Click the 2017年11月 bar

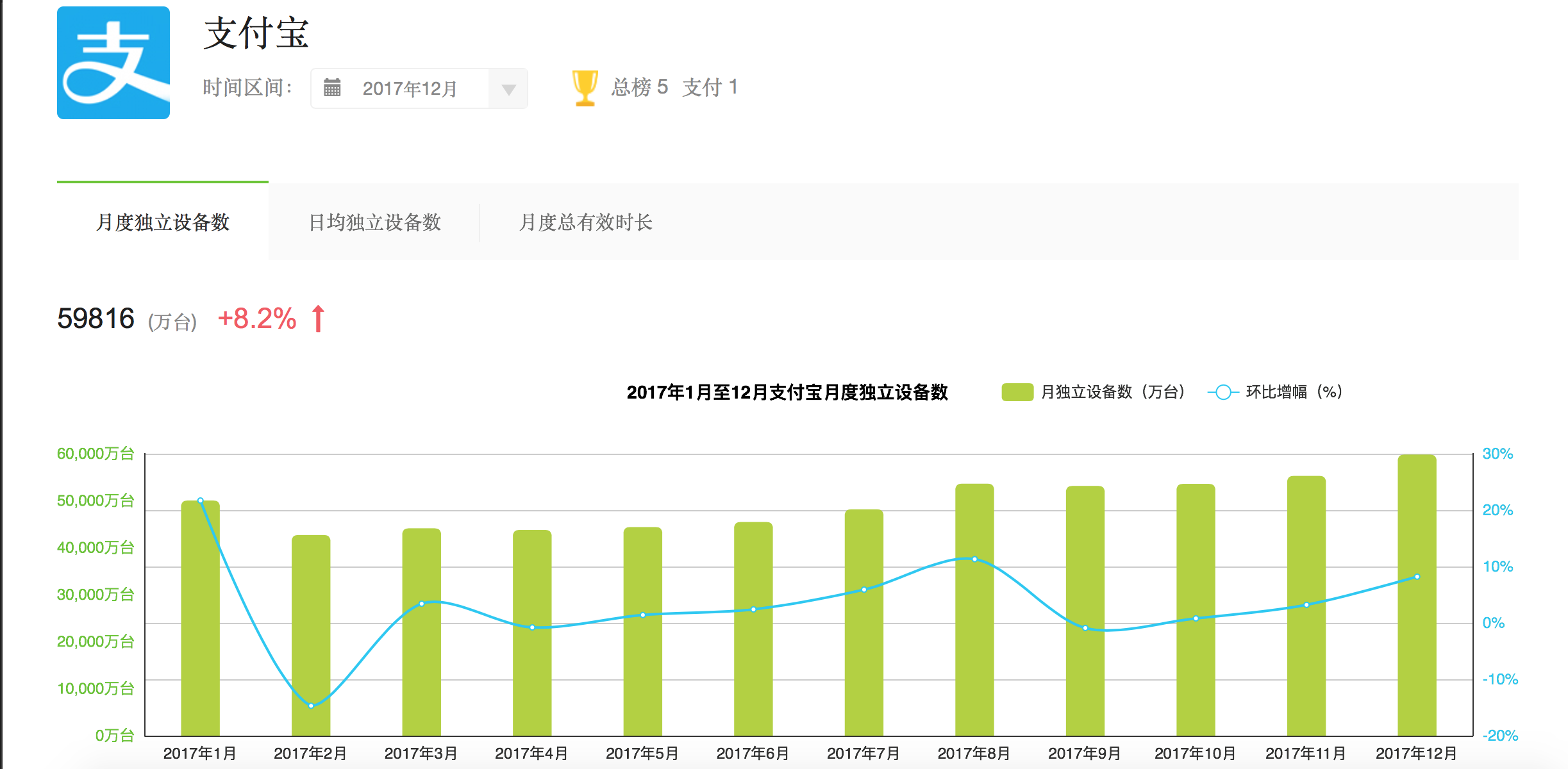(x=1306, y=606)
